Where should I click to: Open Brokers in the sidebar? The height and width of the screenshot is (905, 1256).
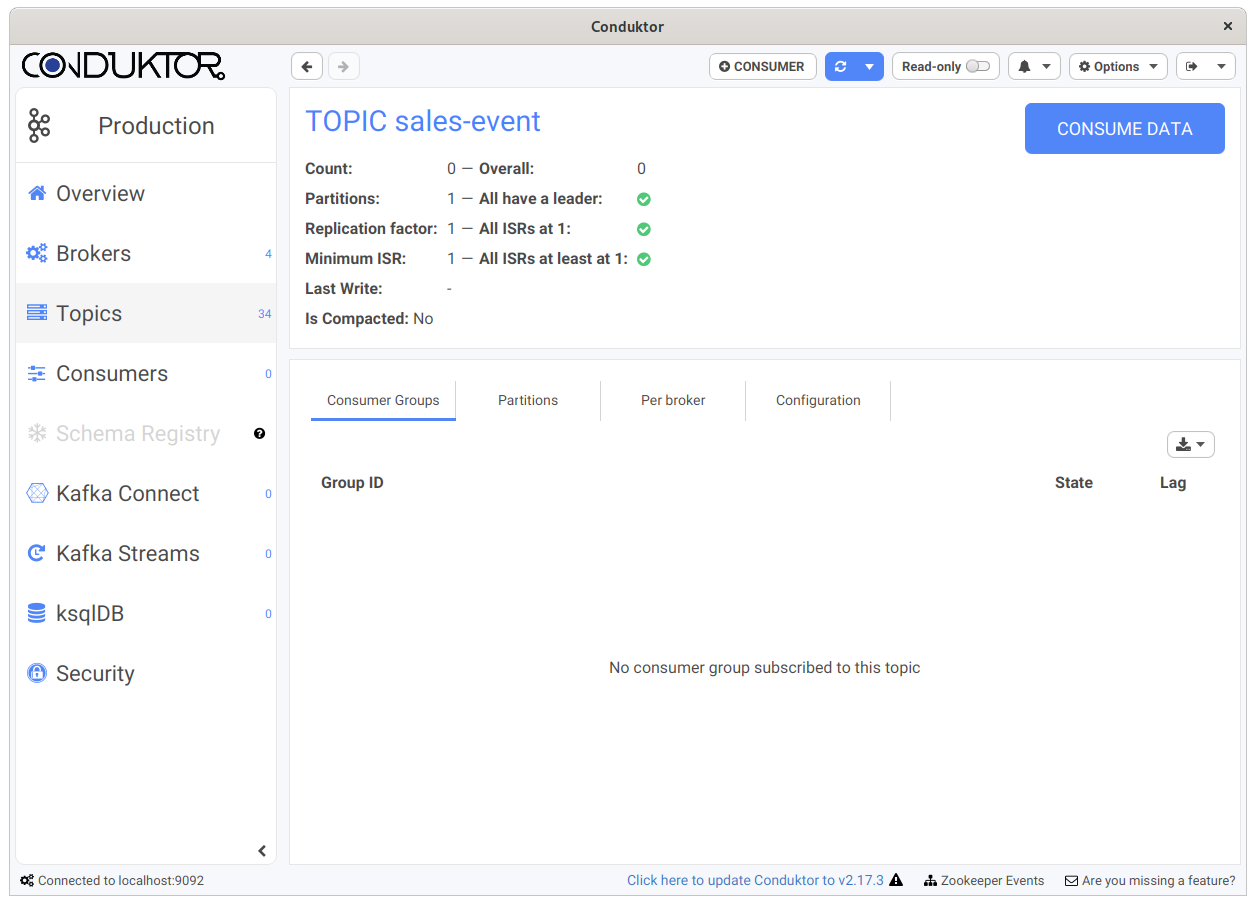[146, 254]
